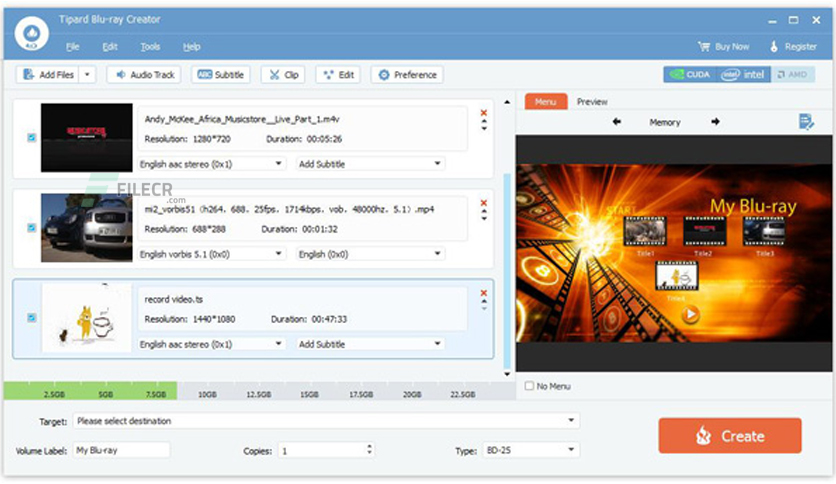Uncheck the Andy_McKee video checkbox
Image resolution: width=836 pixels, height=484 pixels.
tap(31, 138)
